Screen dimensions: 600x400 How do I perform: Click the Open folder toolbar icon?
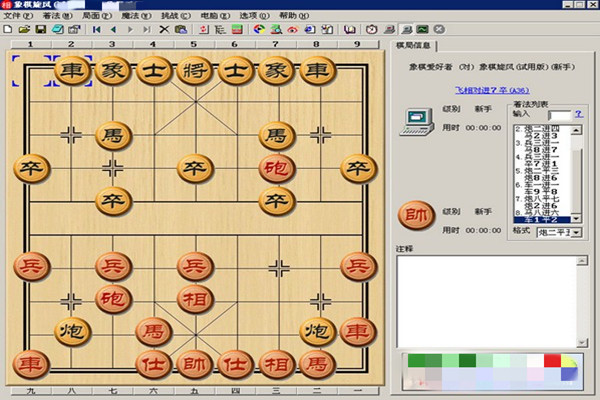[x=23, y=30]
